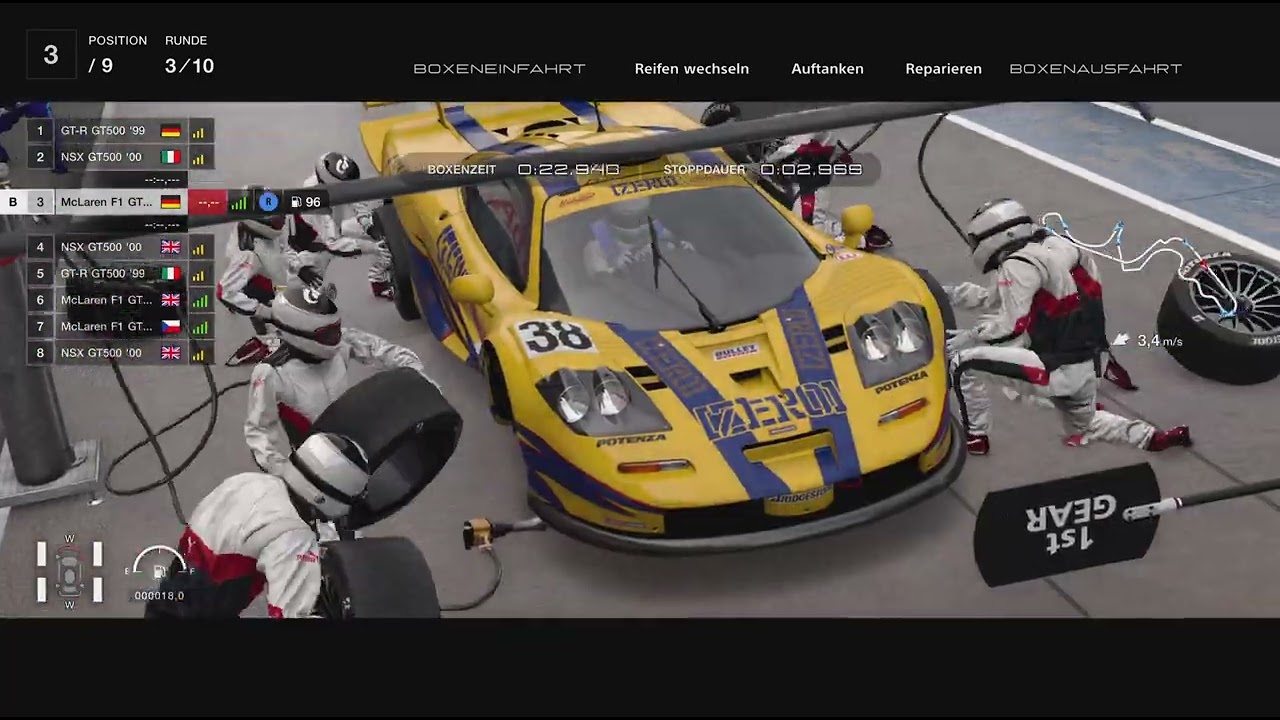
Task: Click the signal bars icon in leaderboard row 8
Action: tap(198, 353)
